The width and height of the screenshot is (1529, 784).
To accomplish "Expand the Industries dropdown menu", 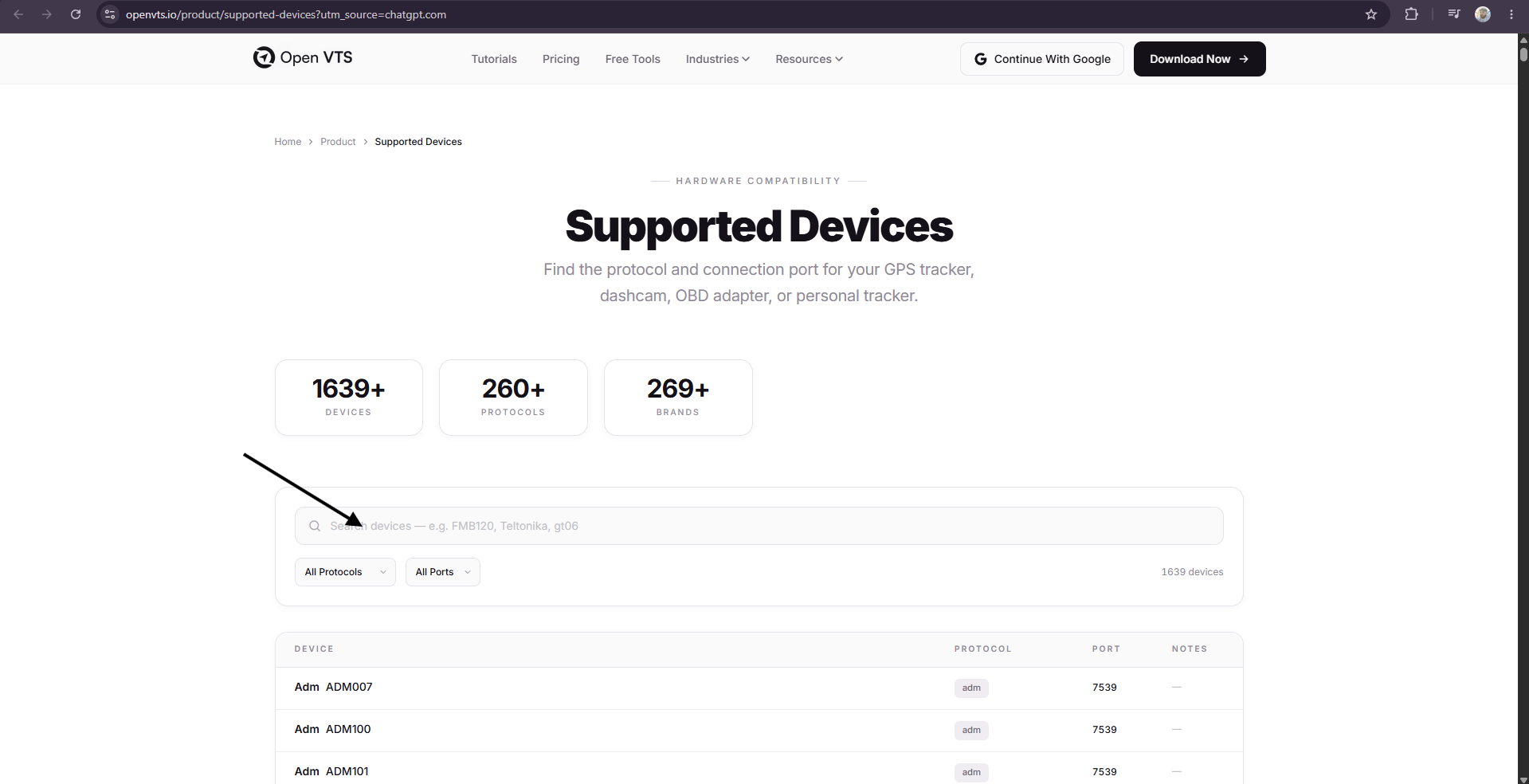I will coord(718,59).
